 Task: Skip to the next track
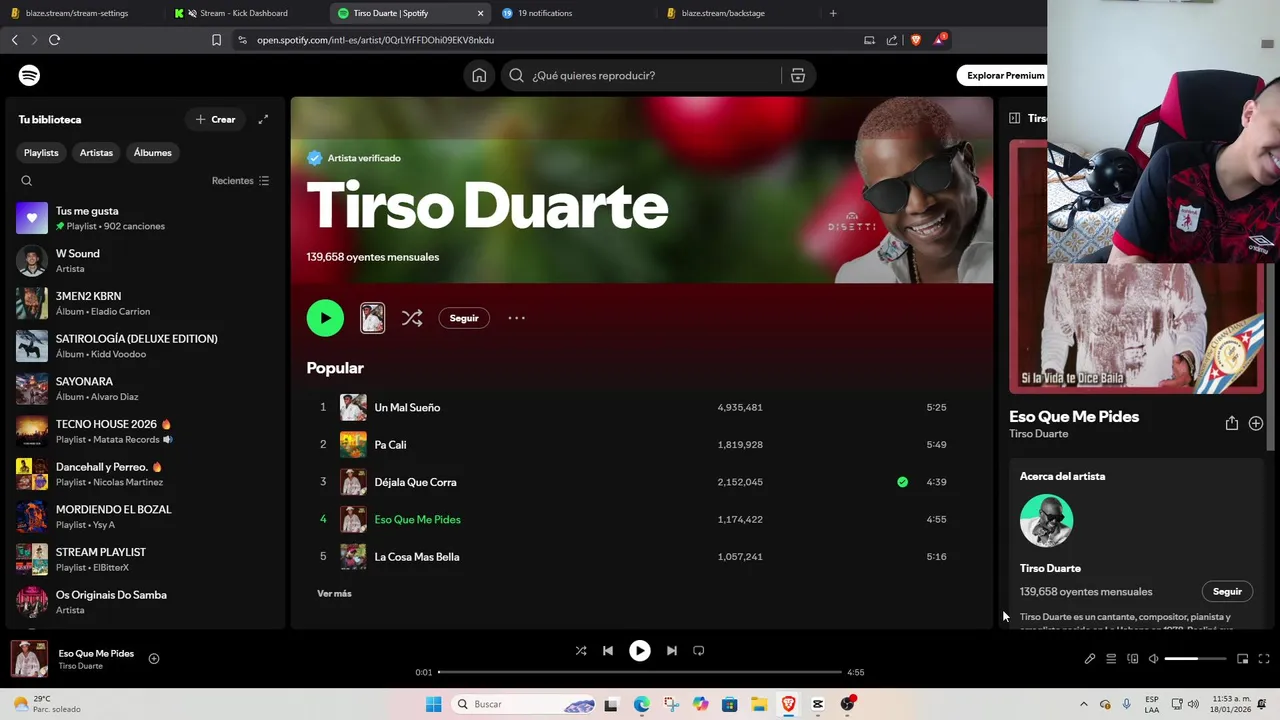click(x=672, y=650)
